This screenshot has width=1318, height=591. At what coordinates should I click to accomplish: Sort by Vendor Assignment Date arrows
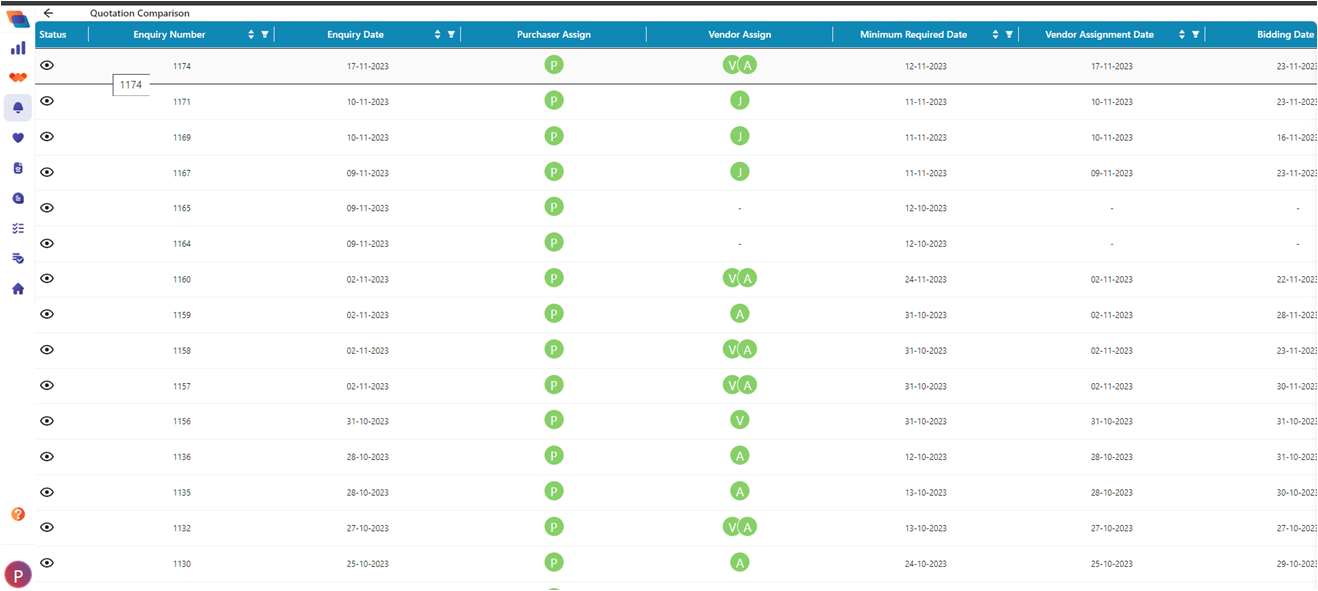(1182, 34)
